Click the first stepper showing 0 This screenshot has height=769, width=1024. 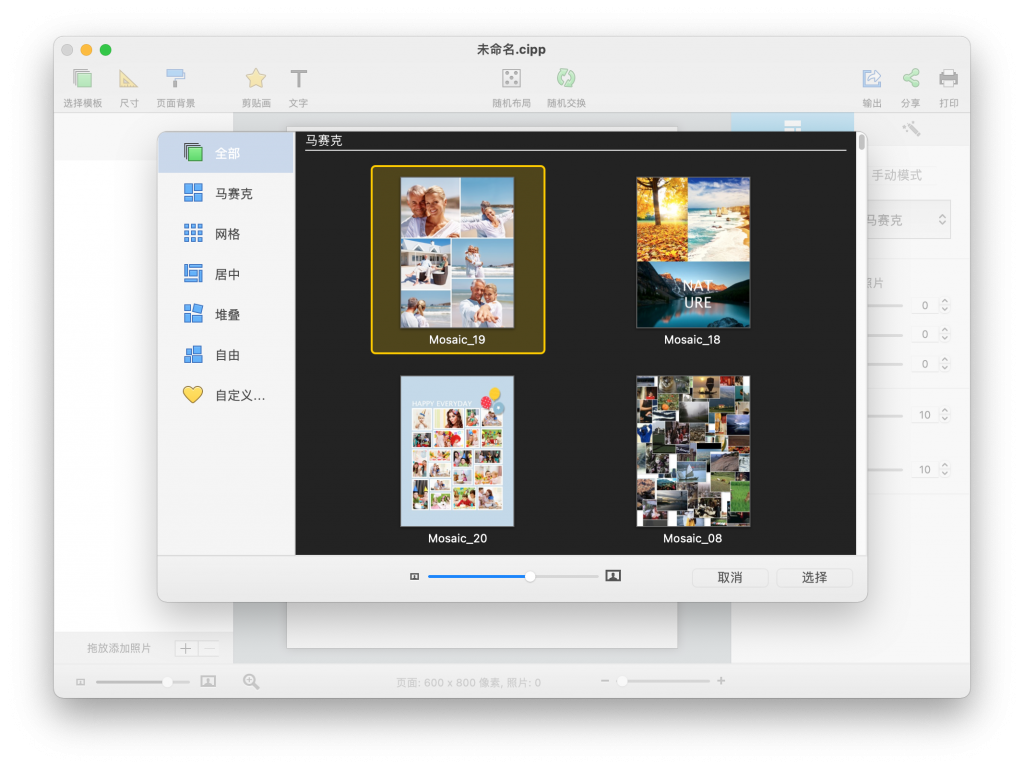945,305
